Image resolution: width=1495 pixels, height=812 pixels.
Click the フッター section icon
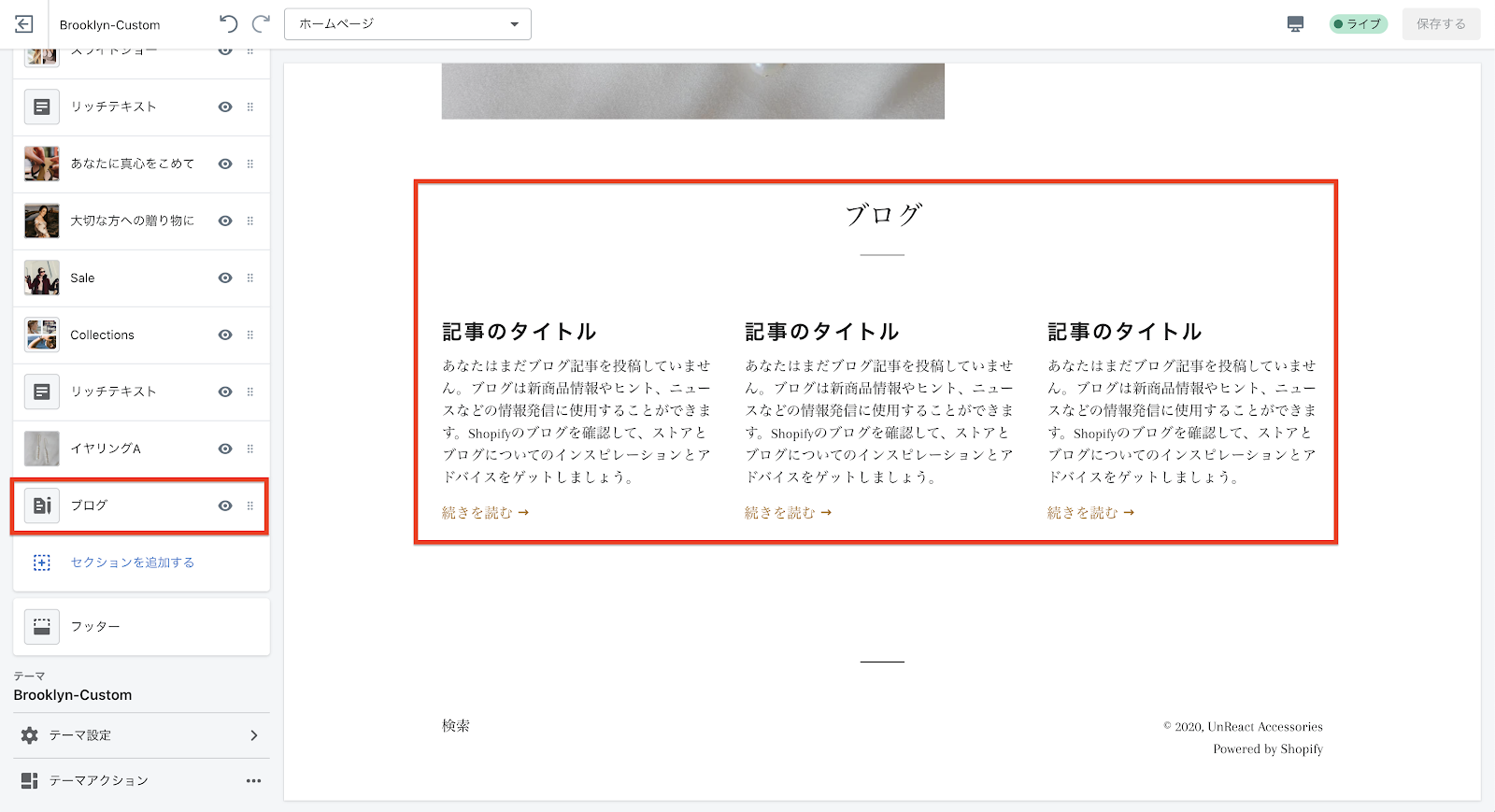(42, 627)
